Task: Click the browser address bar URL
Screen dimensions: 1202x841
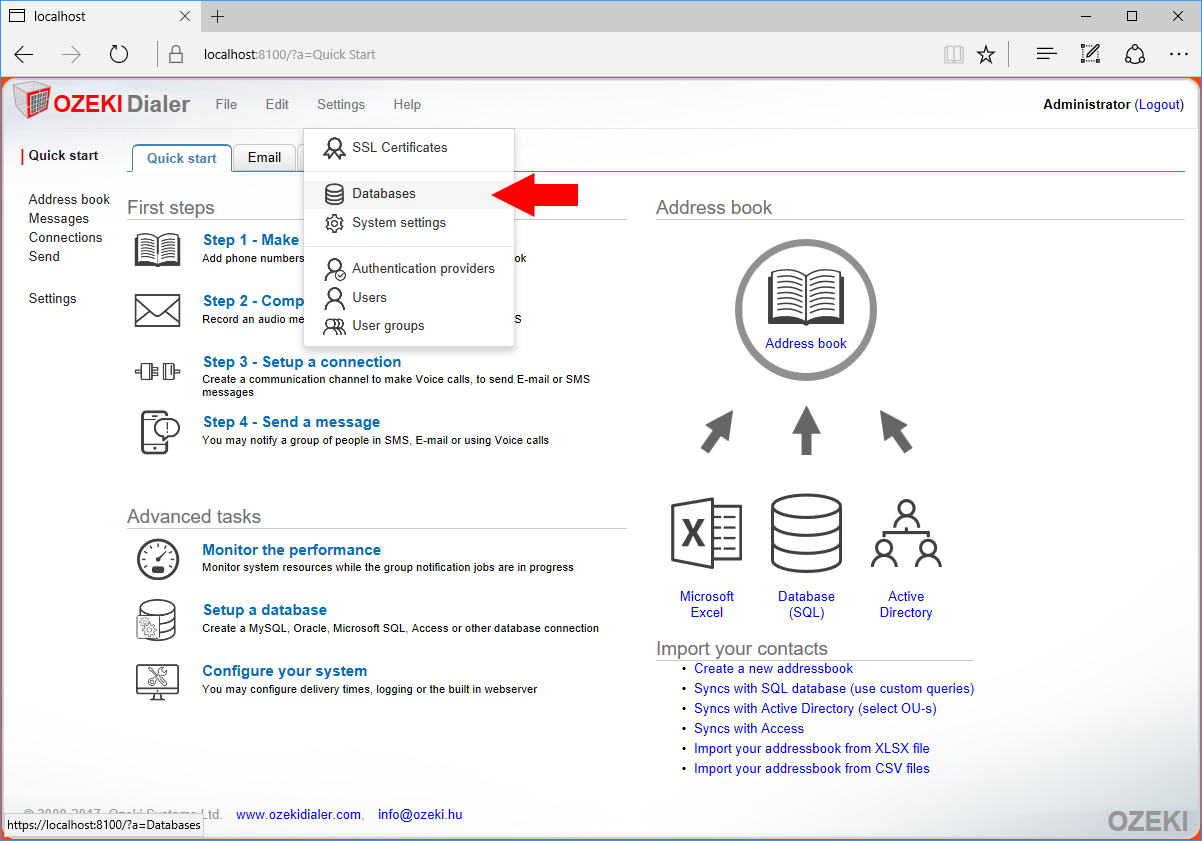Action: (x=289, y=54)
